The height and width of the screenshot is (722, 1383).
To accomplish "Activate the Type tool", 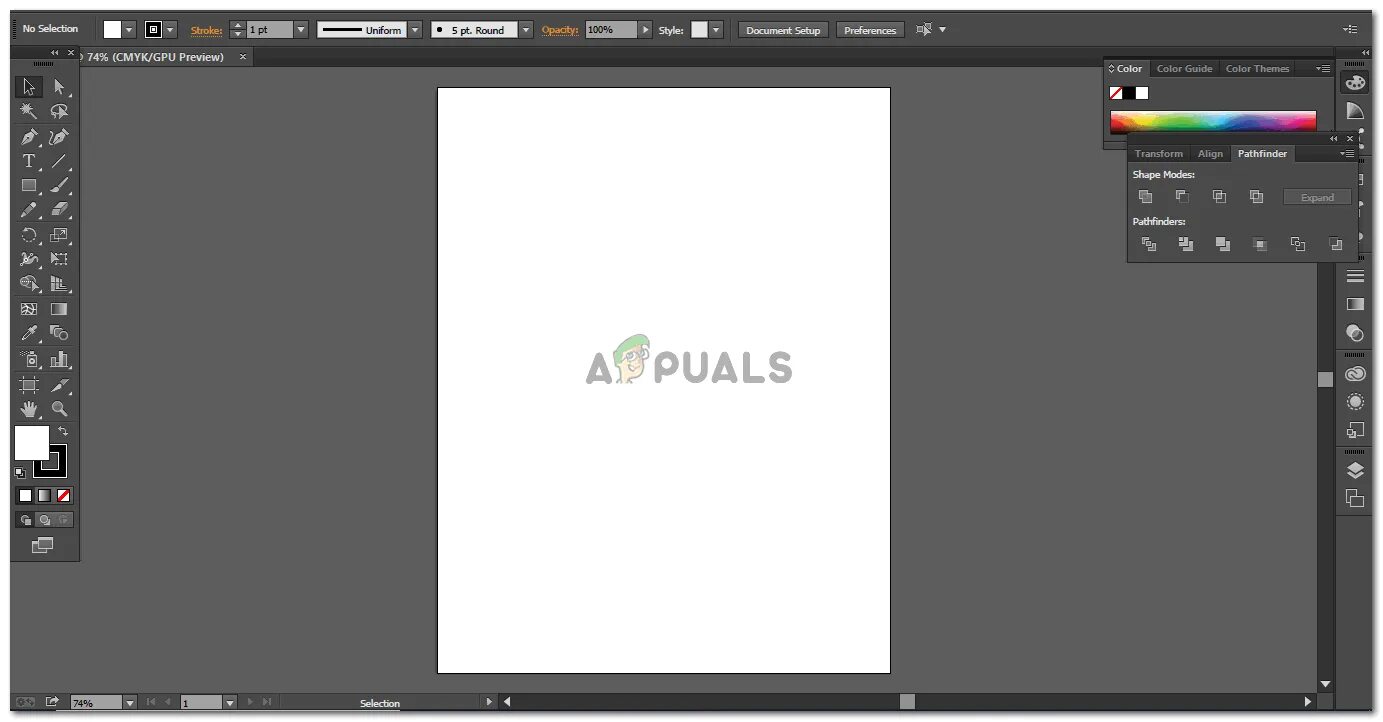I will (29, 161).
